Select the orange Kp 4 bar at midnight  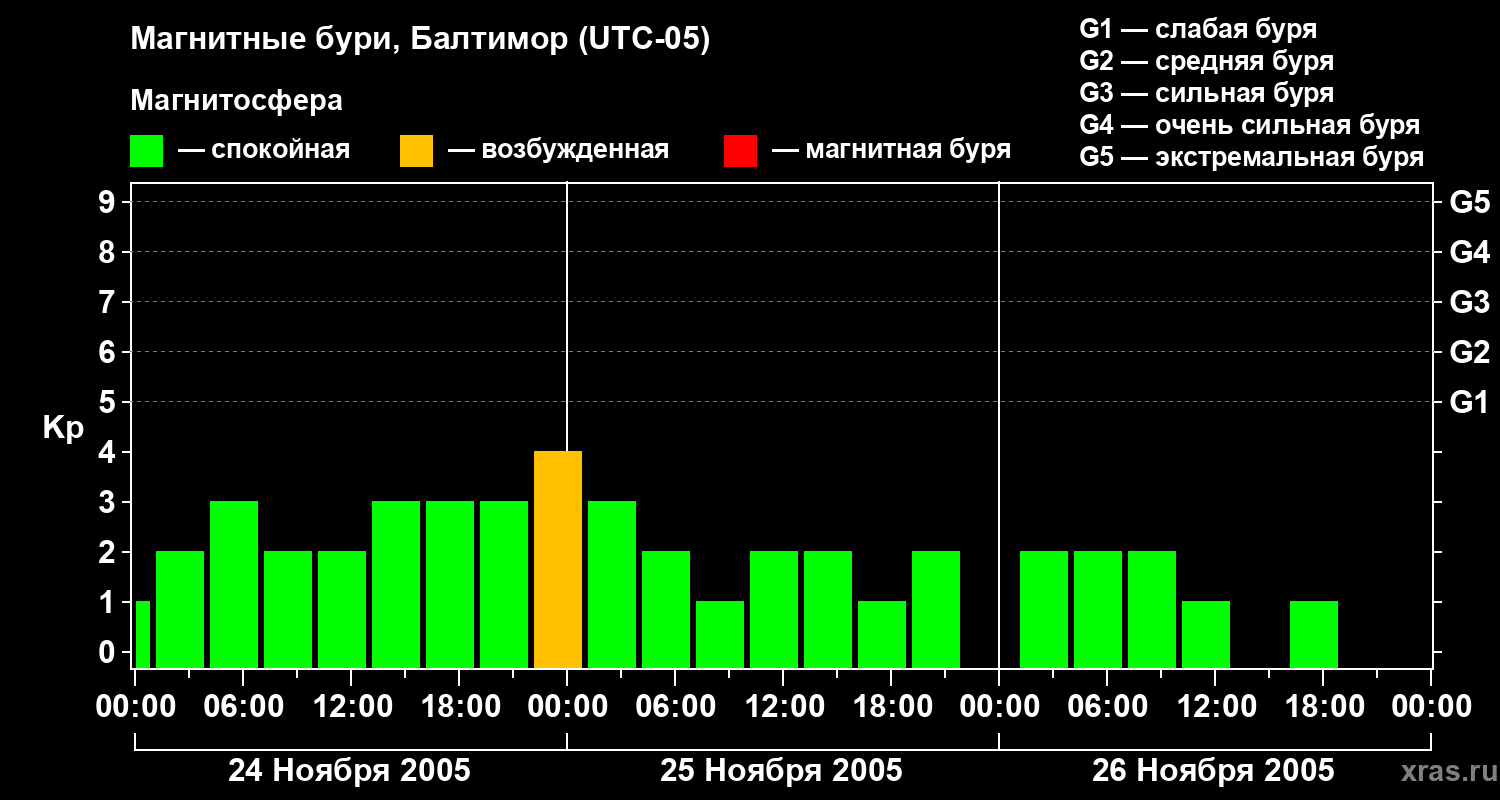click(x=558, y=560)
